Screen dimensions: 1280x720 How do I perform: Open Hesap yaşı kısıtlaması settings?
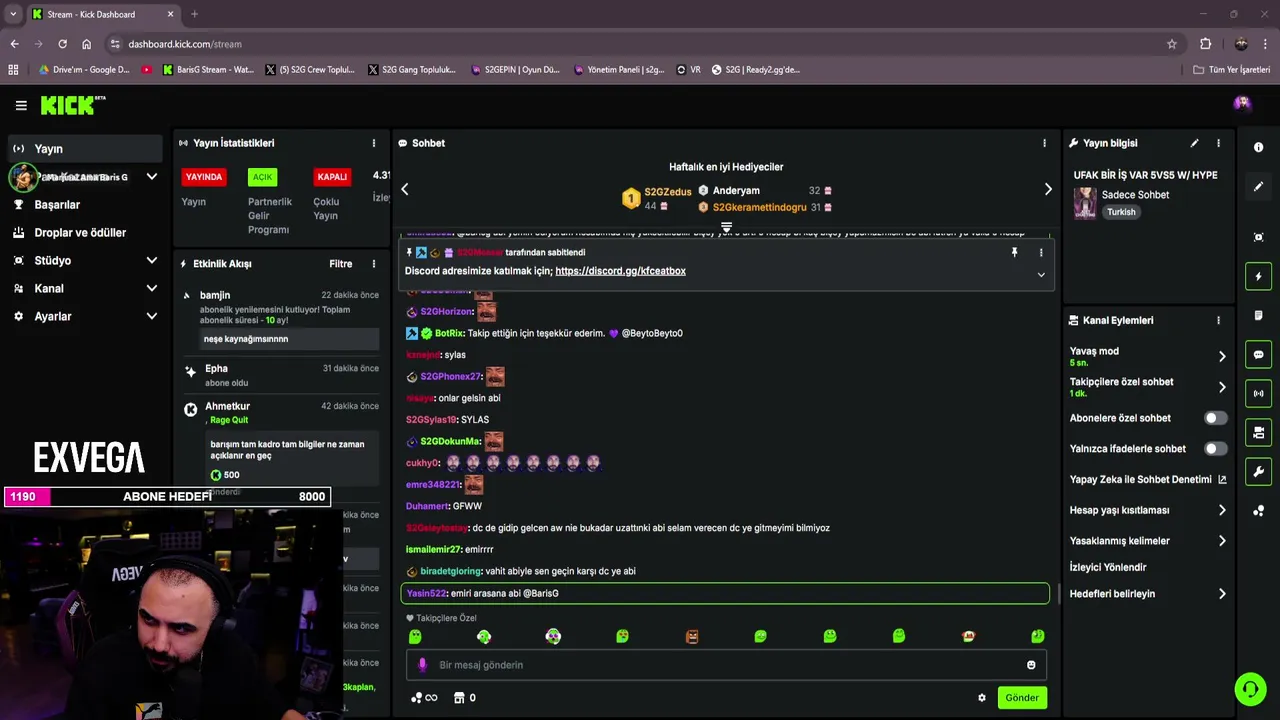[x=1148, y=510]
